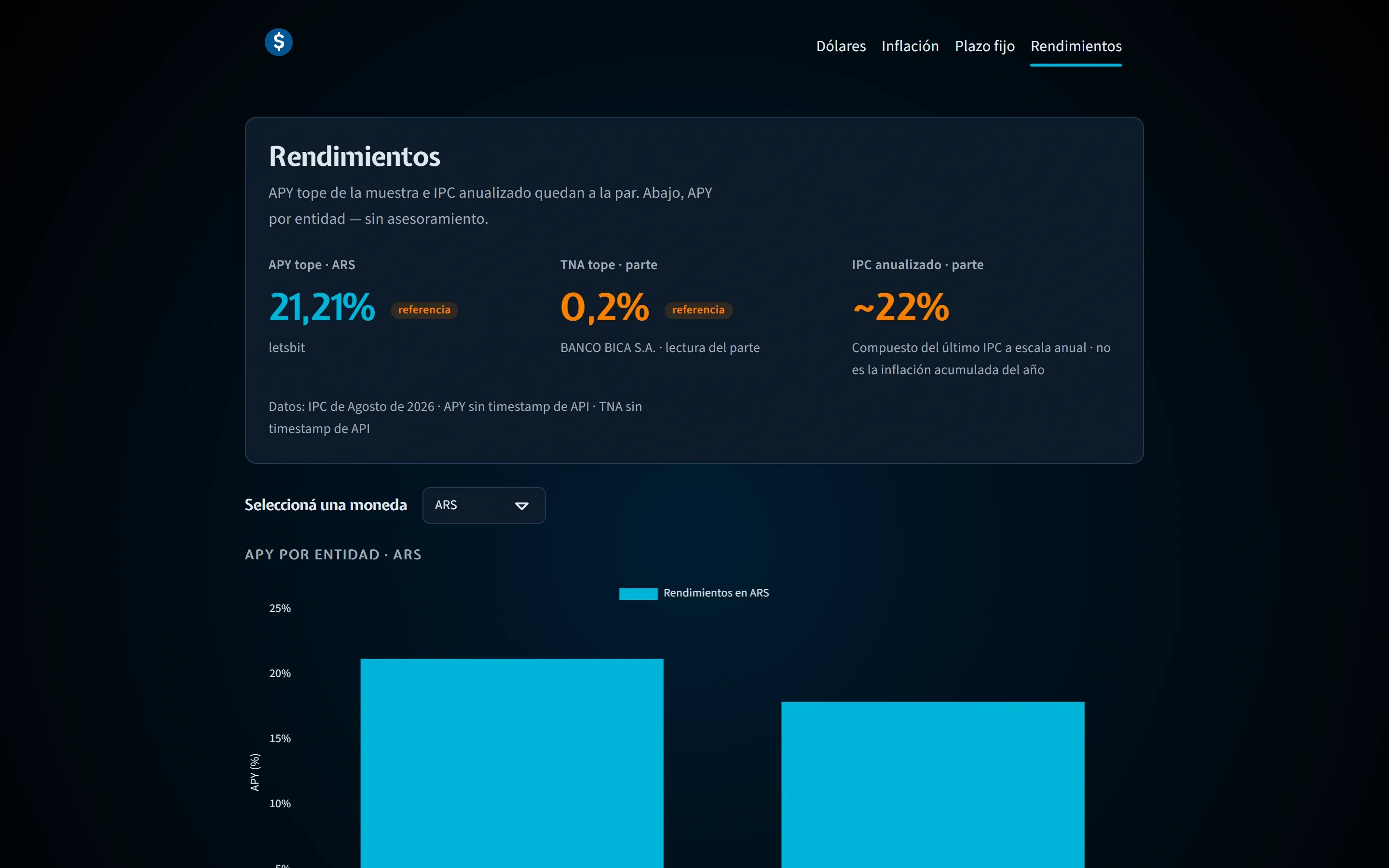Go to the Inflación page
The width and height of the screenshot is (1389, 868).
coord(910,46)
